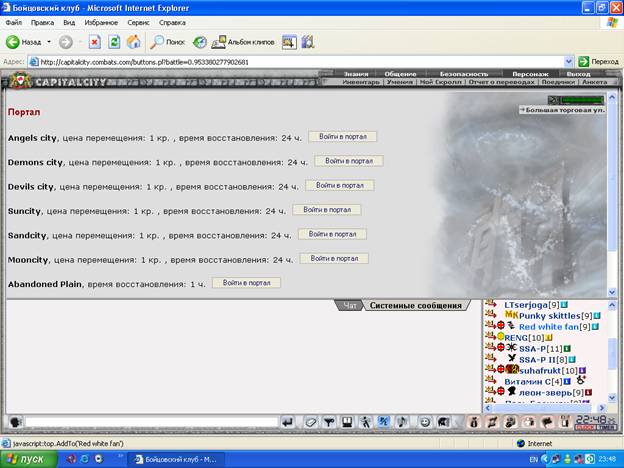
Task: Go to Большая торговая ул. location link
Action: tap(562, 110)
